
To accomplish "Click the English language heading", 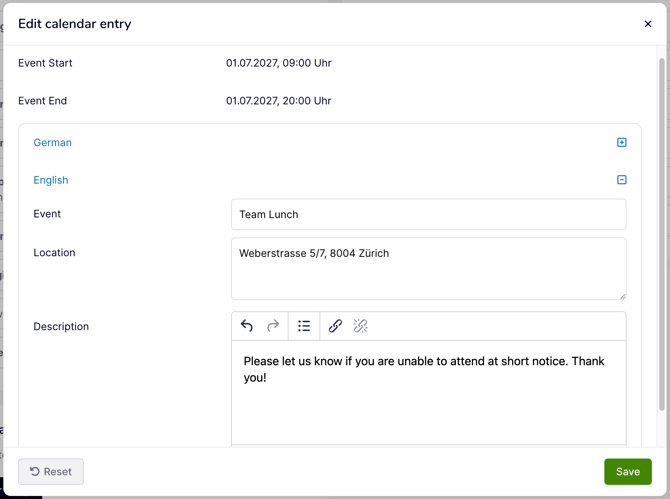I will click(51, 180).
